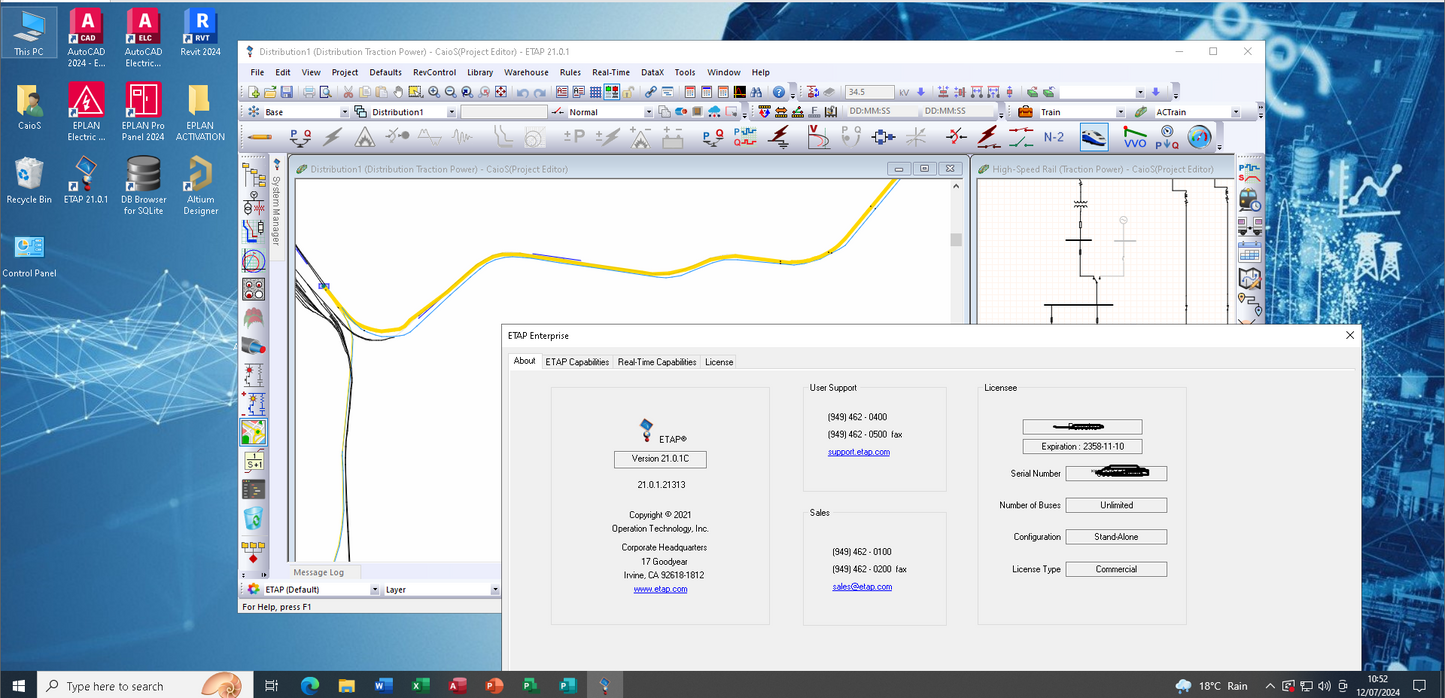This screenshot has height=698, width=1445.
Task: Click the Version 21.0.1C button
Action: click(660, 459)
